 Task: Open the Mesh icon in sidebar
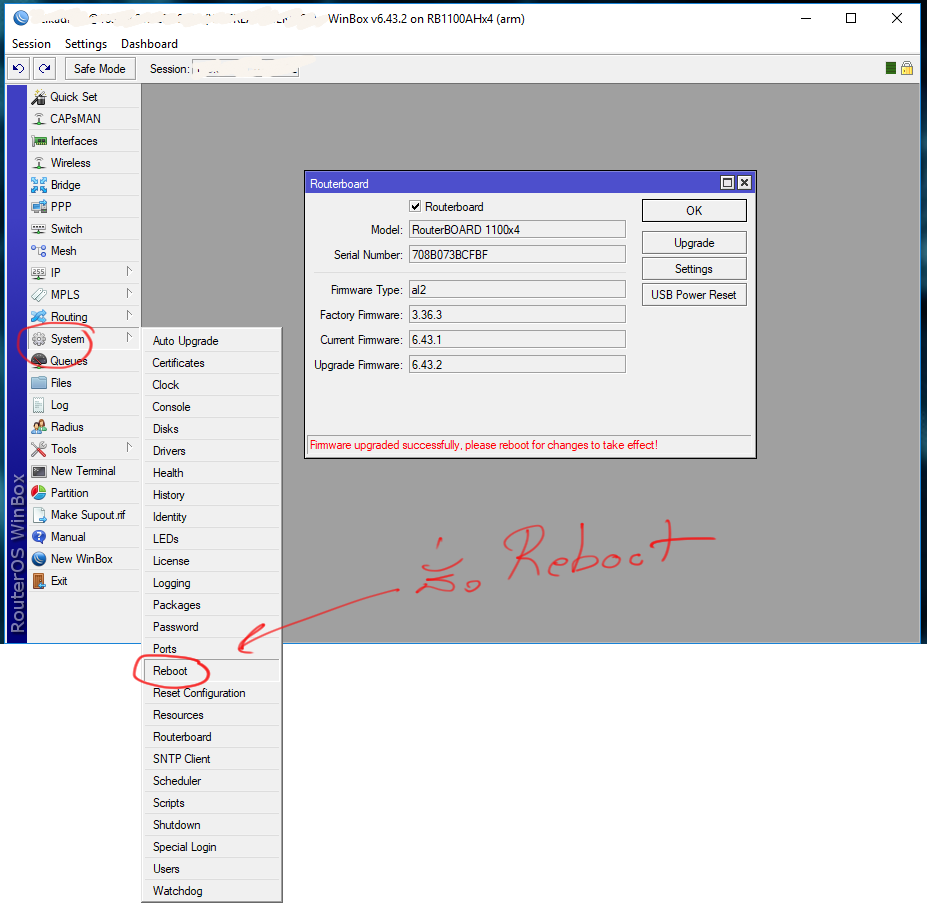(39, 251)
